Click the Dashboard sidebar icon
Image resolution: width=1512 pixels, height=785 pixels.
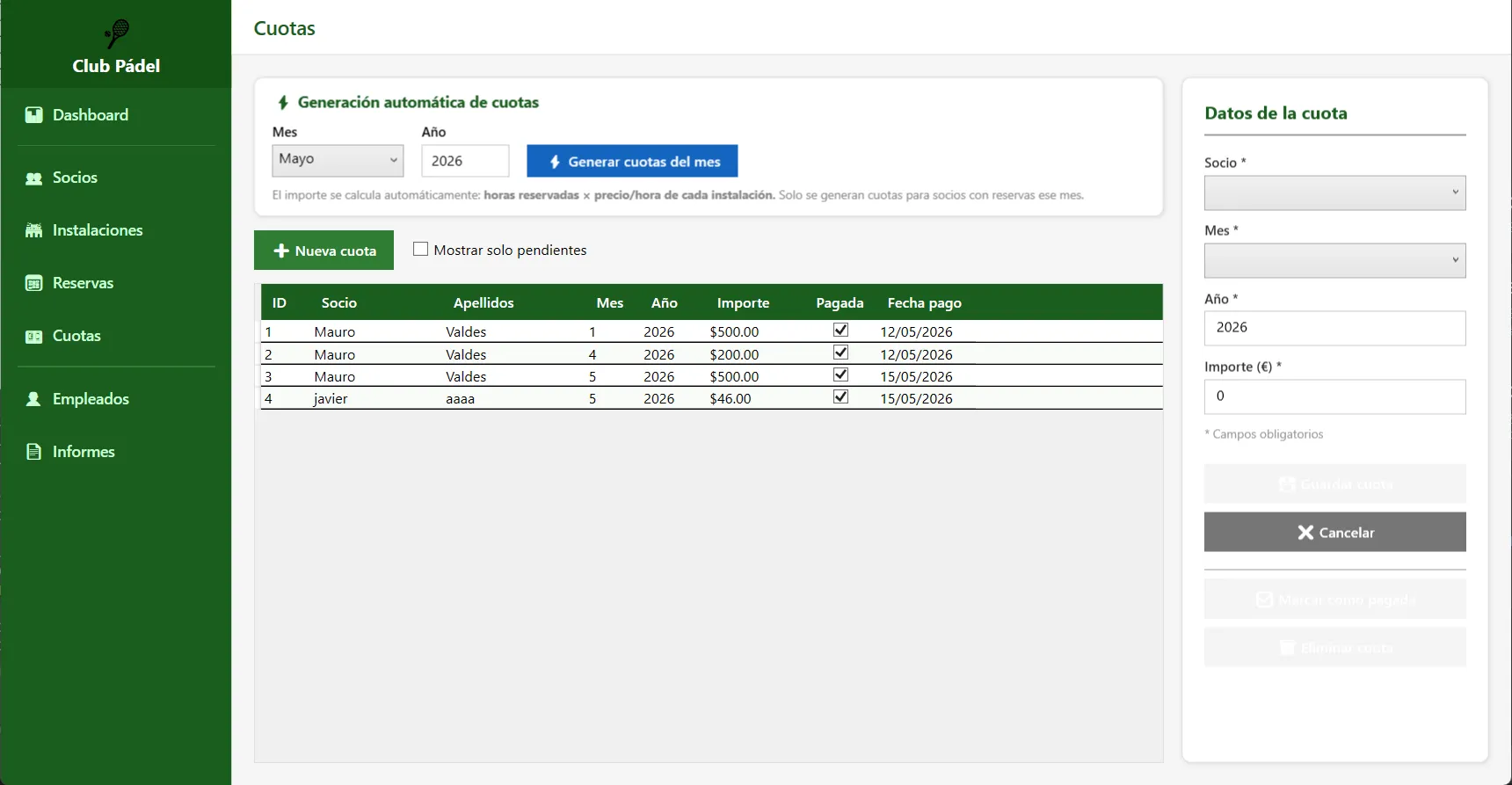[33, 115]
